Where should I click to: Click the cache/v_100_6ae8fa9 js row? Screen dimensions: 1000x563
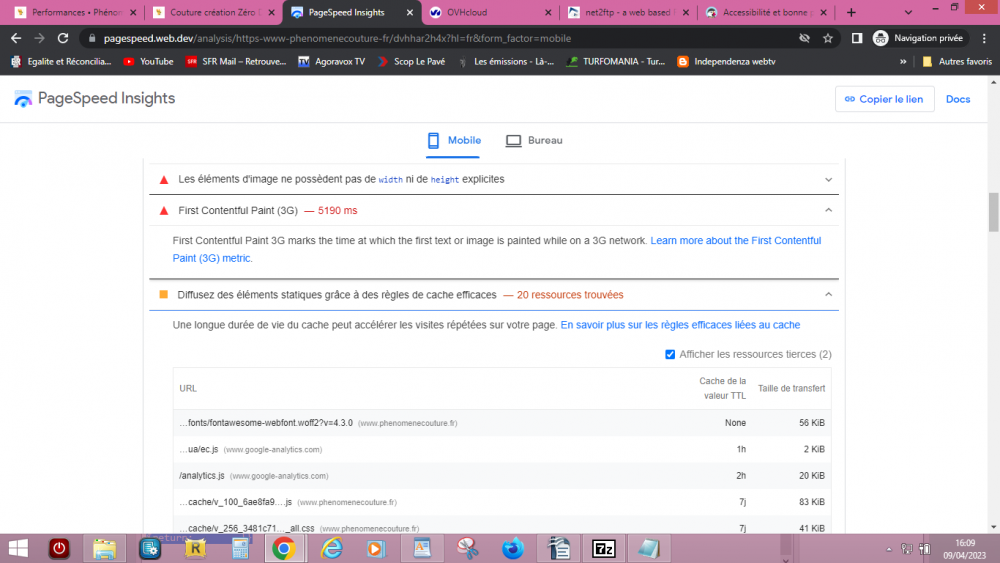pyautogui.click(x=502, y=502)
